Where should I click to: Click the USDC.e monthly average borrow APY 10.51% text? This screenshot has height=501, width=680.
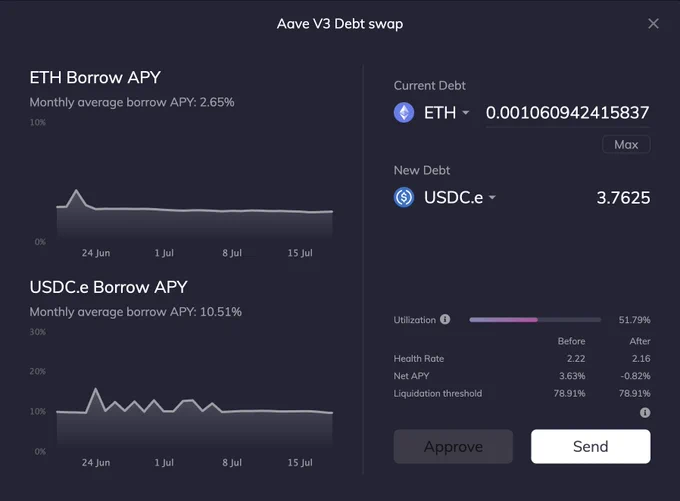[x=135, y=312]
